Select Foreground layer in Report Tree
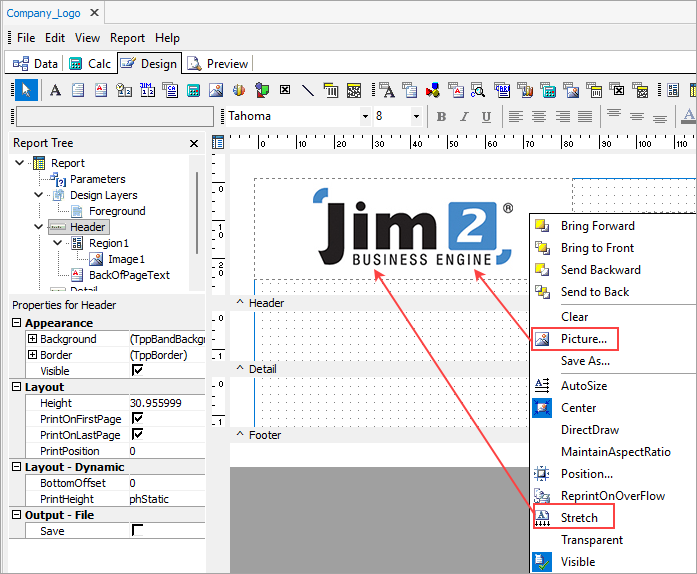The height and width of the screenshot is (574, 697). click(x=117, y=211)
